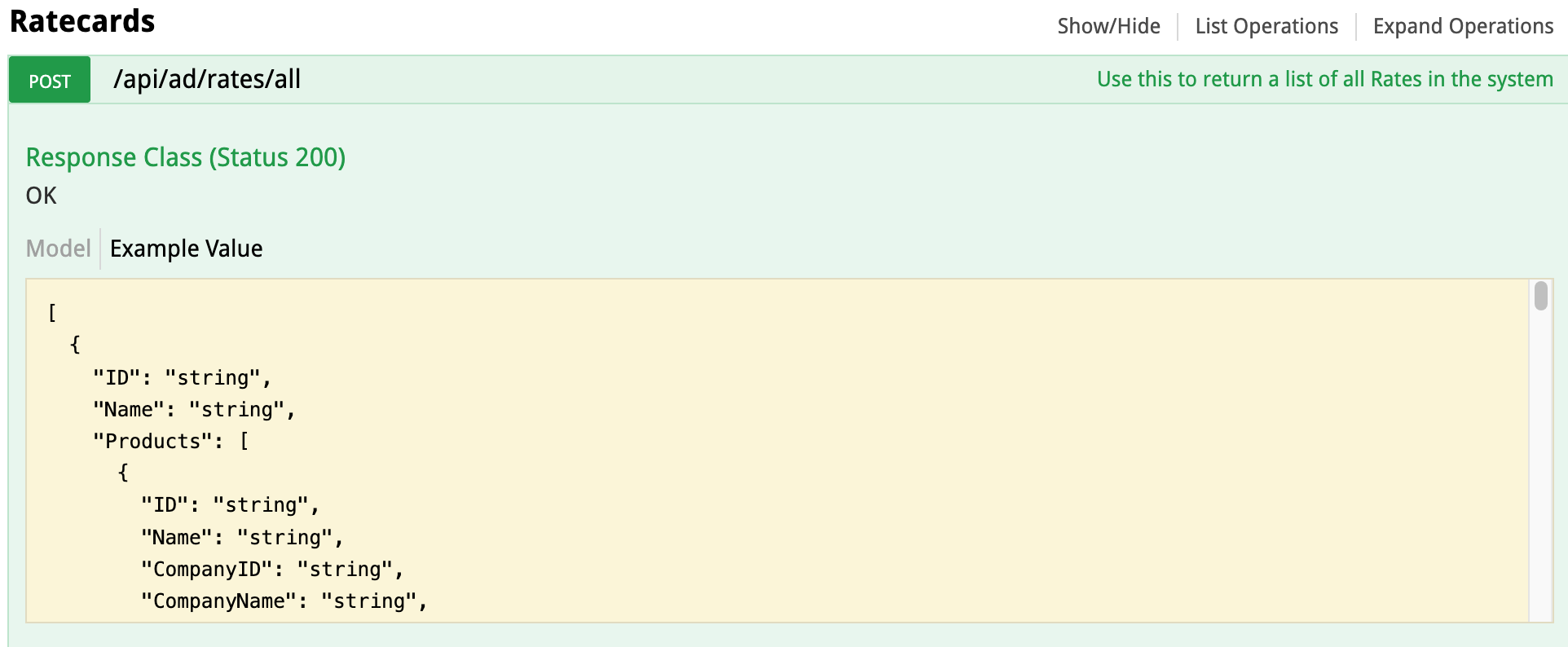Click the "CompanyName": "string" line
This screenshot has height=647, width=1568.
[x=284, y=601]
